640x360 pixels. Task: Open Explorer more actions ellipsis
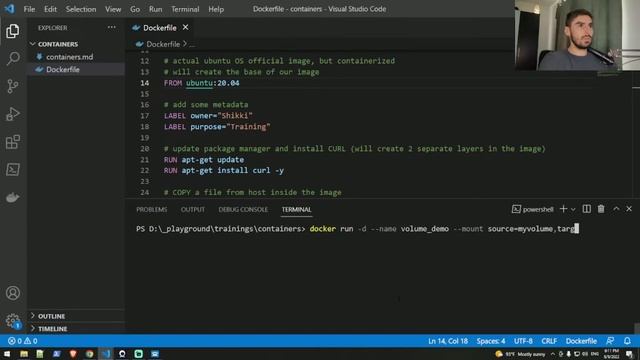[111, 28]
